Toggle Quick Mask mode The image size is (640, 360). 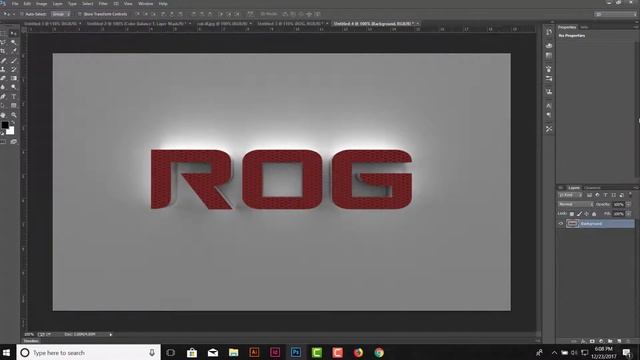3,142
